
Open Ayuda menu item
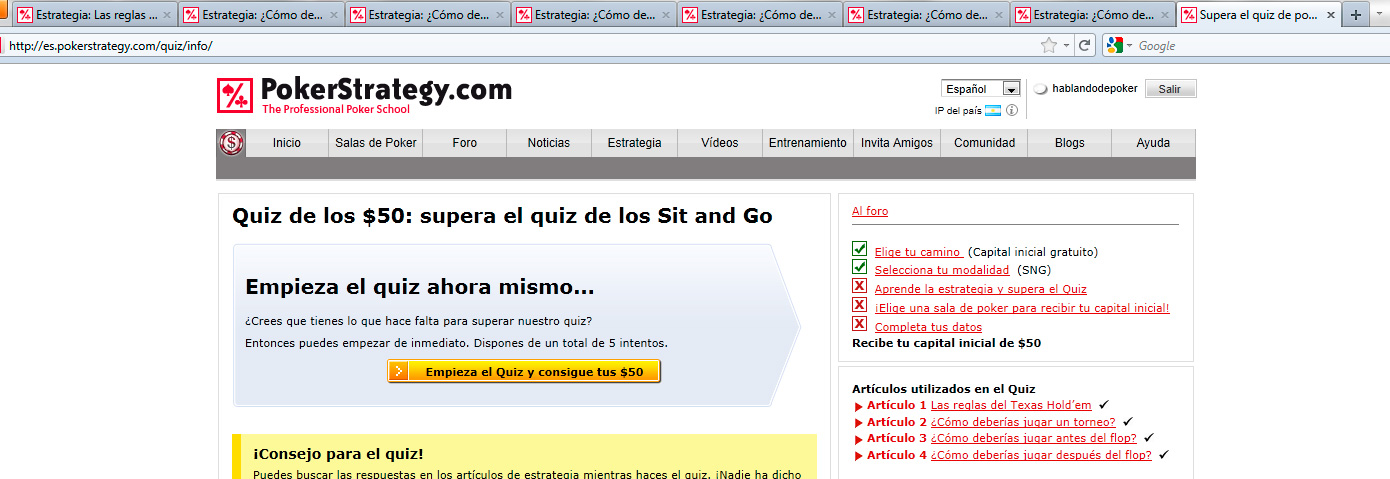pyautogui.click(x=1153, y=143)
